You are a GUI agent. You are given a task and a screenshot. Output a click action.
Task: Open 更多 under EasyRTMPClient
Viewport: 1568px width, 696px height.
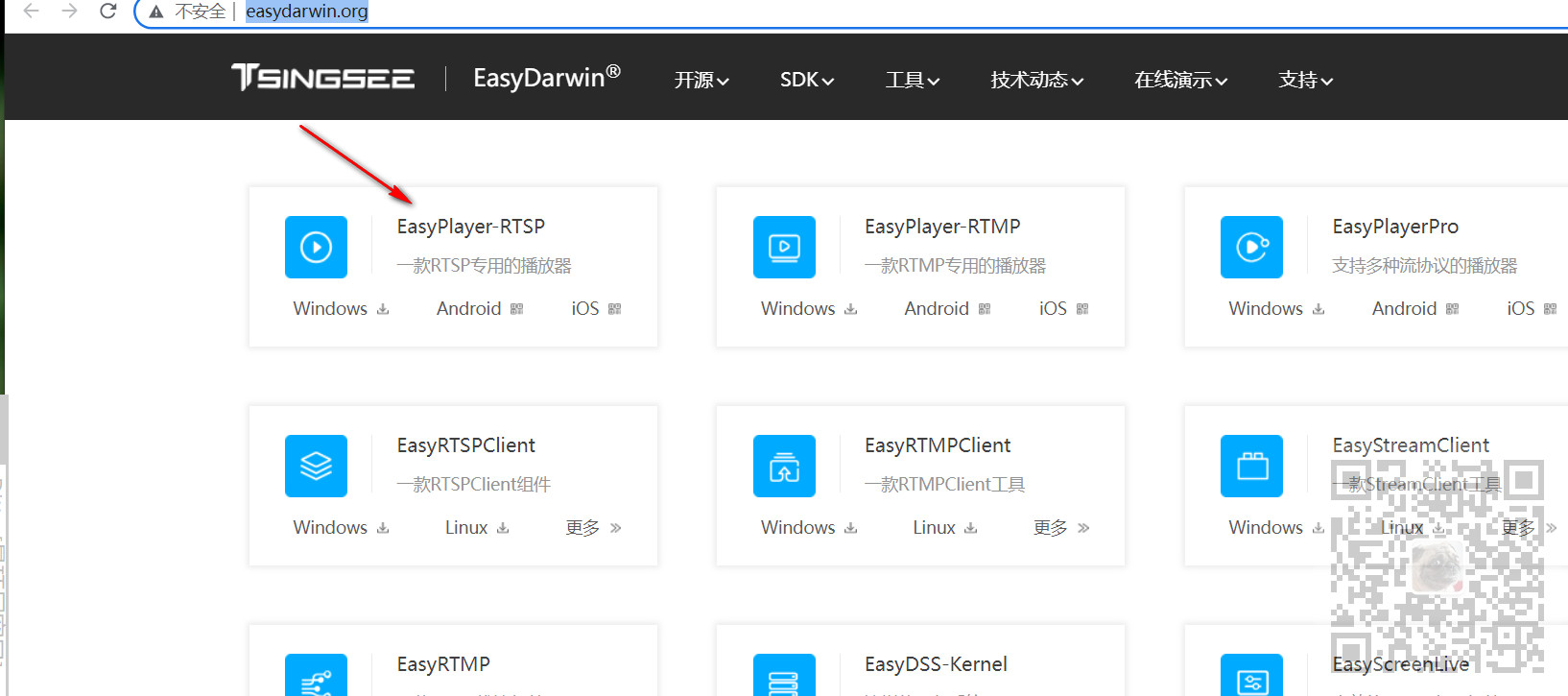1061,527
